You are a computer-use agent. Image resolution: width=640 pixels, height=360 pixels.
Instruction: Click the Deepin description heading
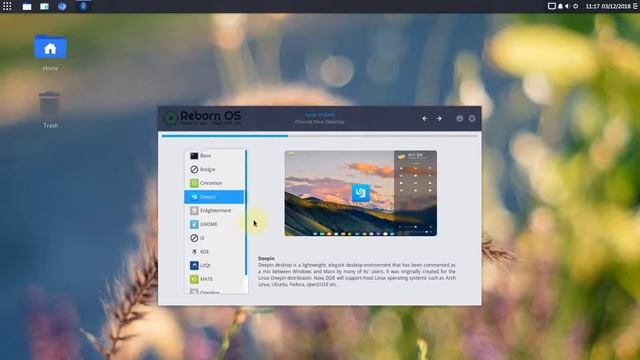coord(266,258)
